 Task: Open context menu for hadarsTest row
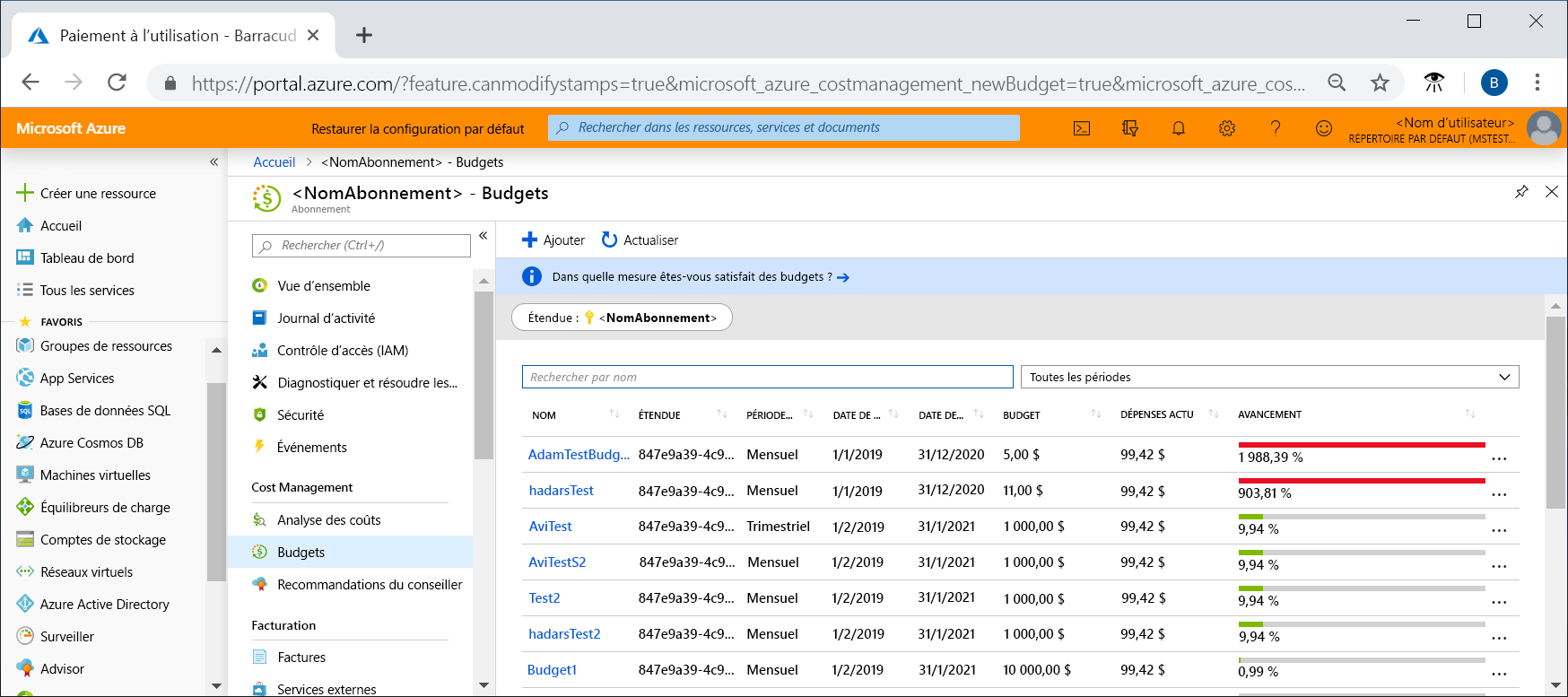(x=1499, y=494)
